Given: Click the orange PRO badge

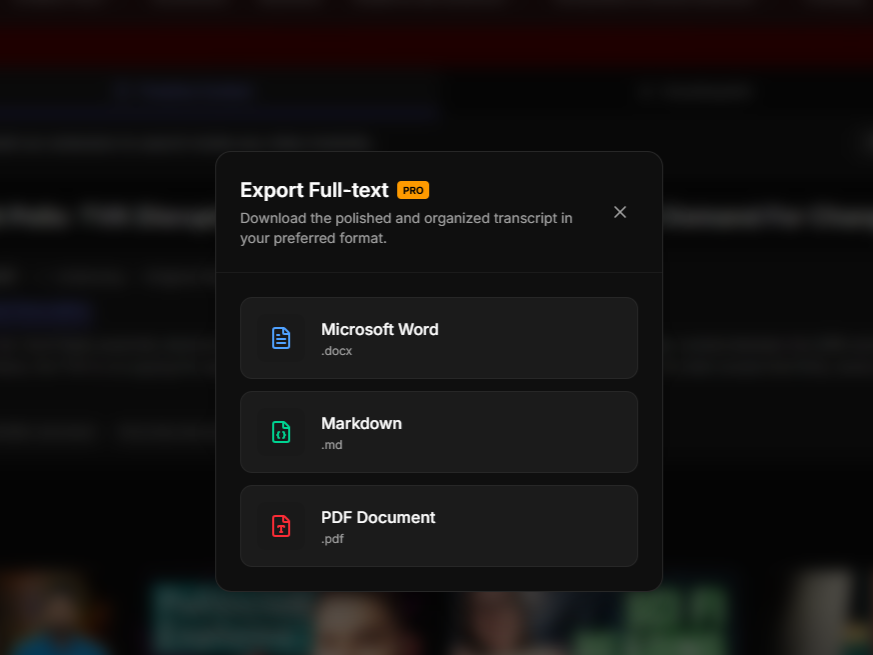Looking at the screenshot, I should pyautogui.click(x=413, y=190).
